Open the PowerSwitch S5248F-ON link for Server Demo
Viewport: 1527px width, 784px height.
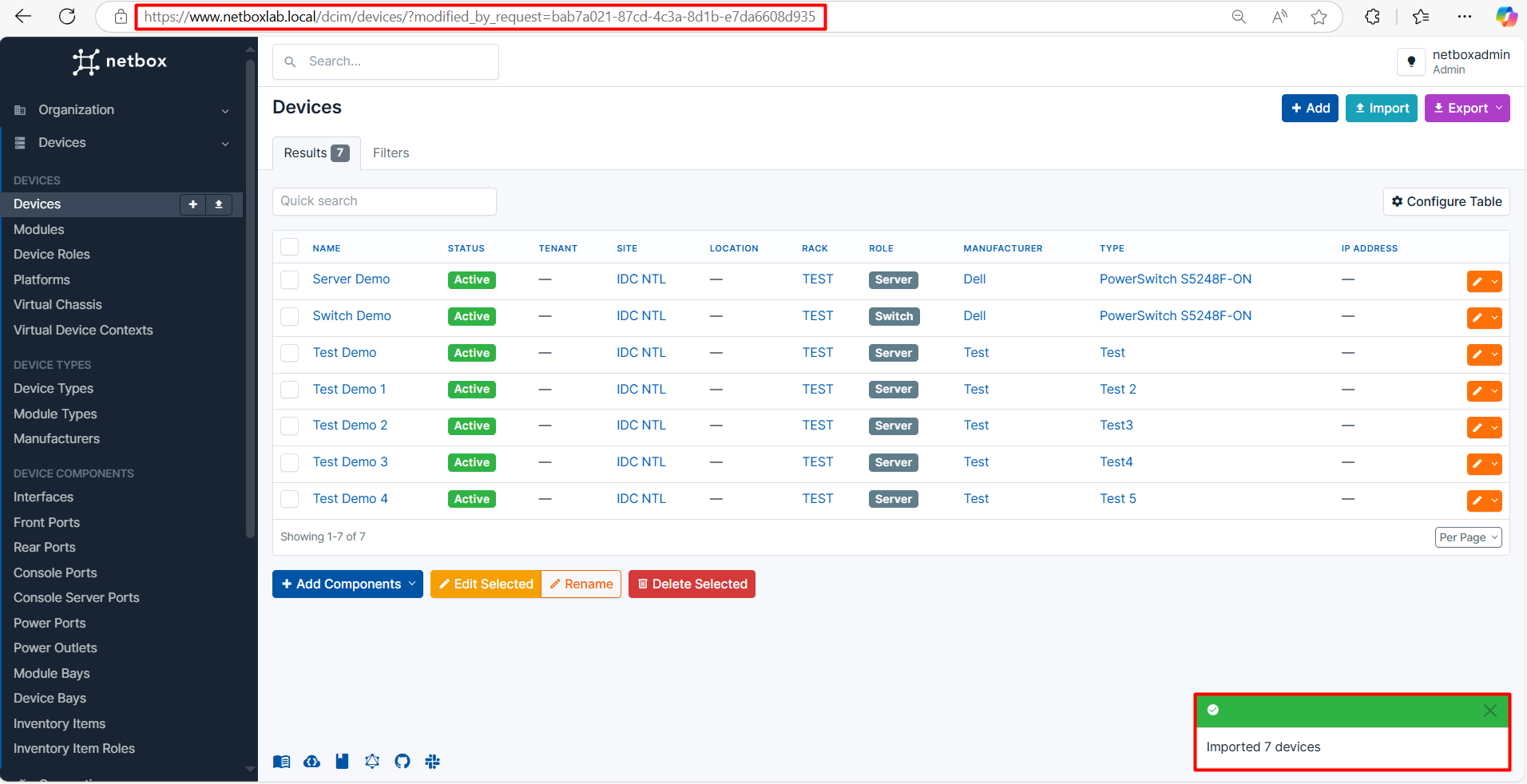click(1176, 279)
